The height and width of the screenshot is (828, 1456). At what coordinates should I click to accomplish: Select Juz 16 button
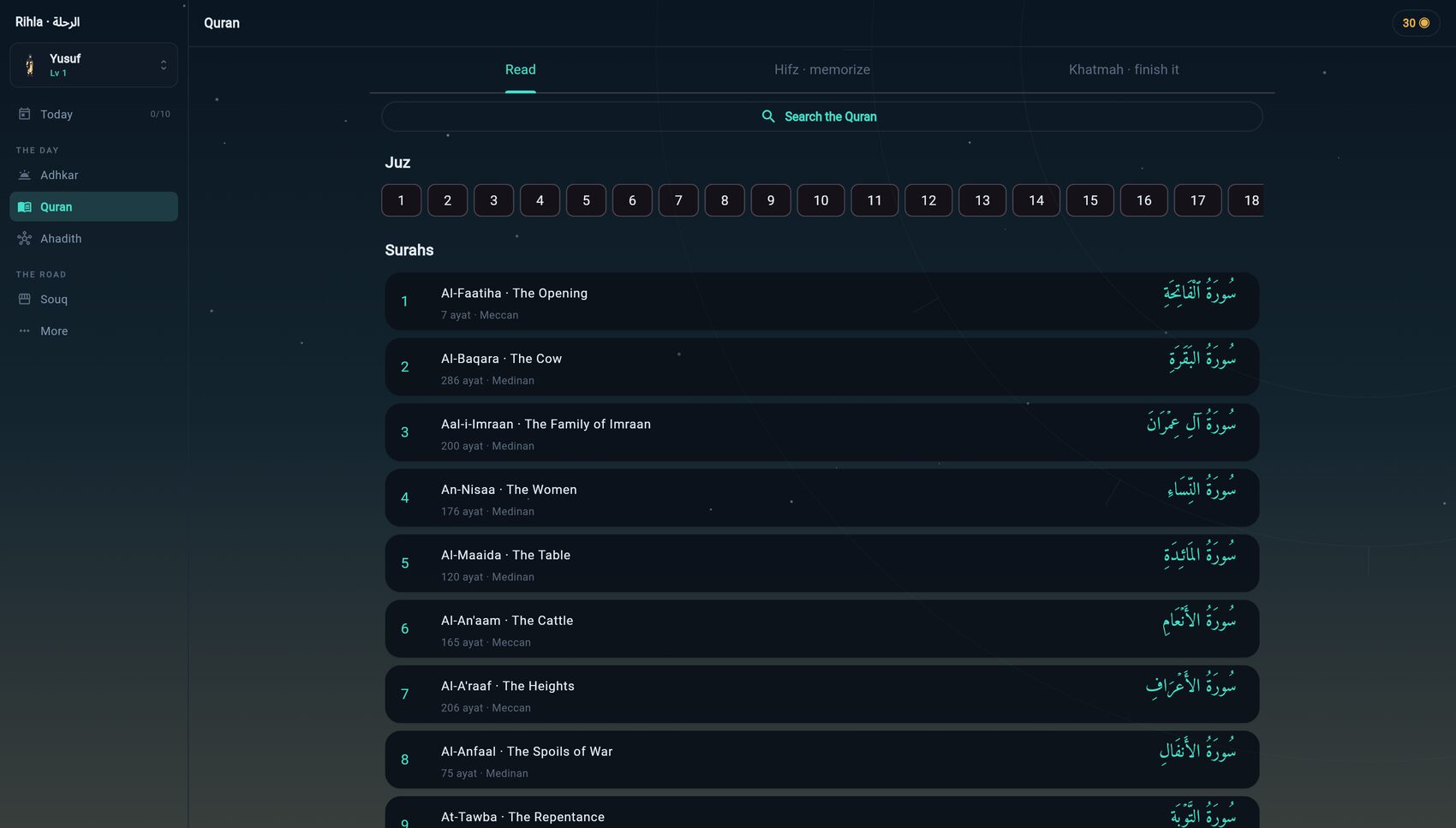tap(1144, 200)
